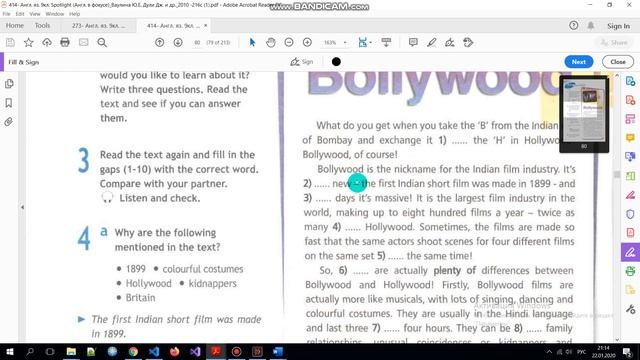Open Word from taskbar
Viewport: 640px width, 360px height.
278,351
